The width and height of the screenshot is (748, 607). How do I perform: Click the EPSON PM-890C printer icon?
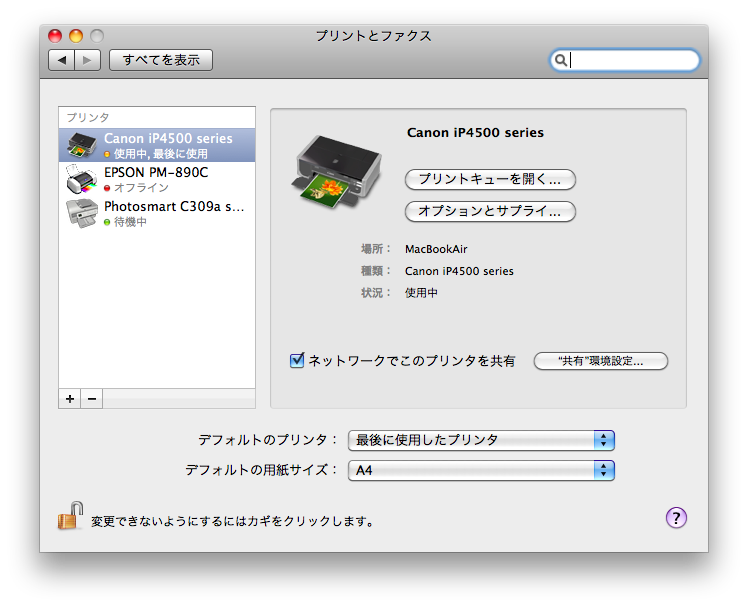pos(82,179)
